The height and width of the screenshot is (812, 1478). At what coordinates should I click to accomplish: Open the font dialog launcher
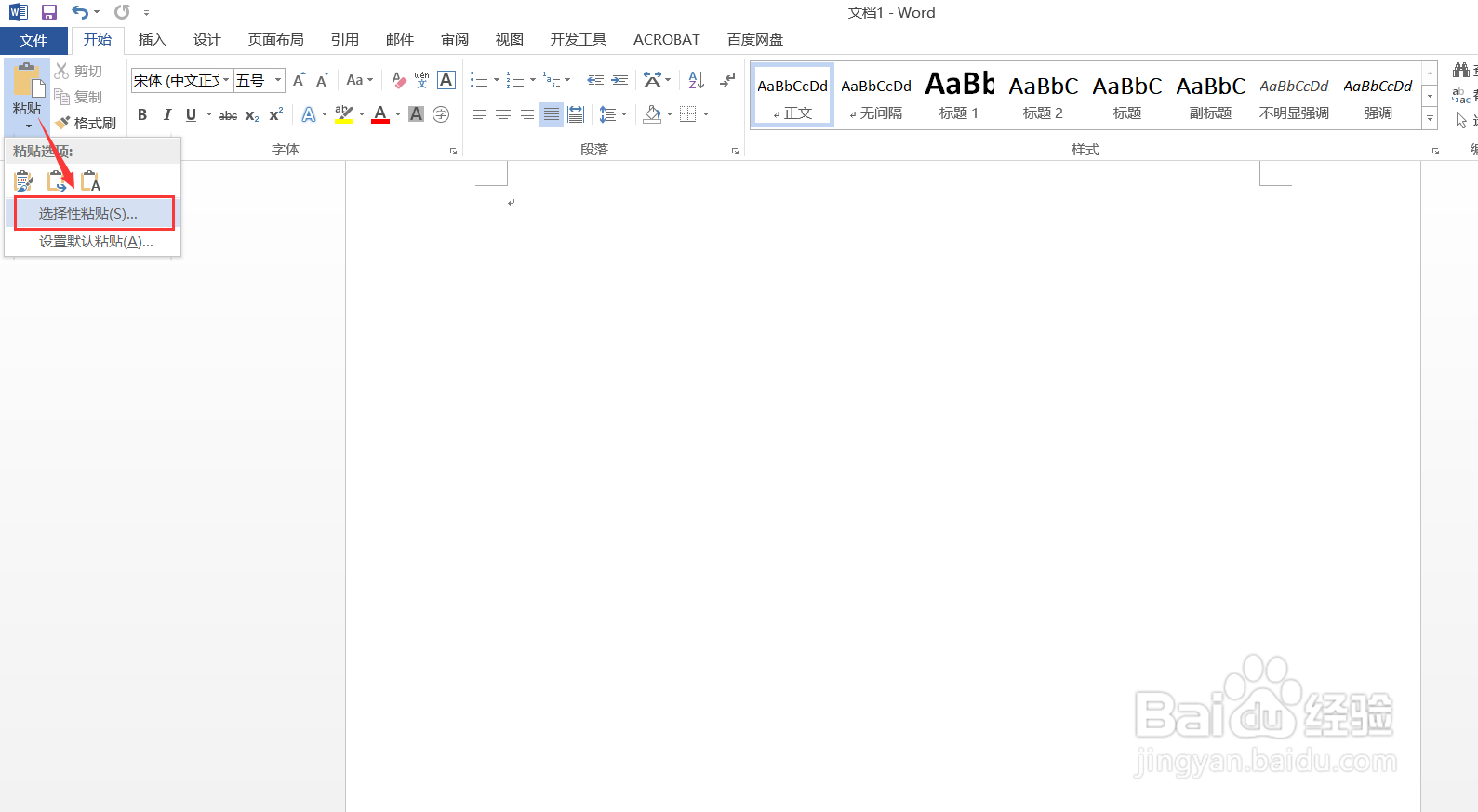coord(454,151)
